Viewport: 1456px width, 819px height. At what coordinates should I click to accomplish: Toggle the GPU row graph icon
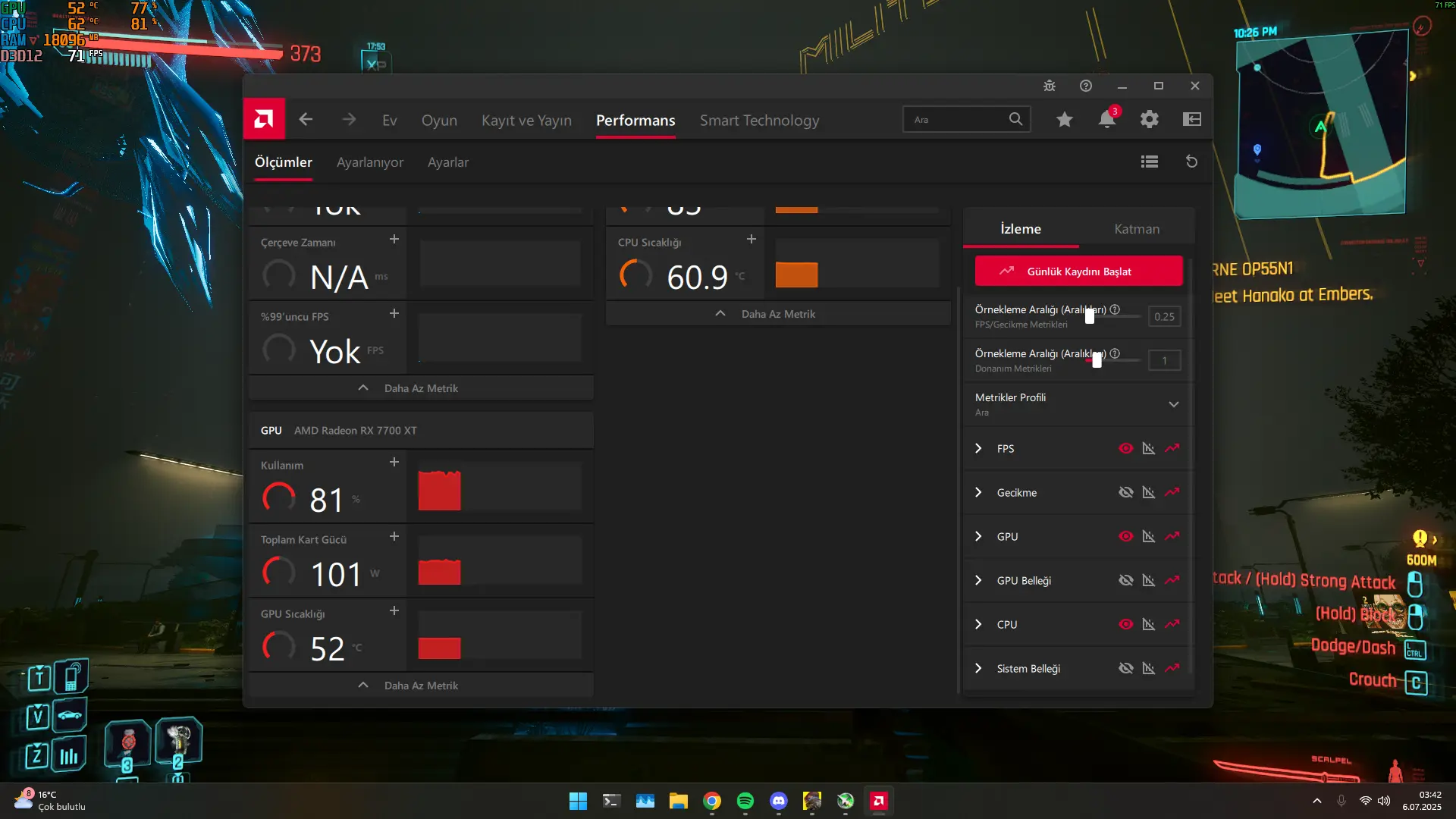click(x=1149, y=537)
